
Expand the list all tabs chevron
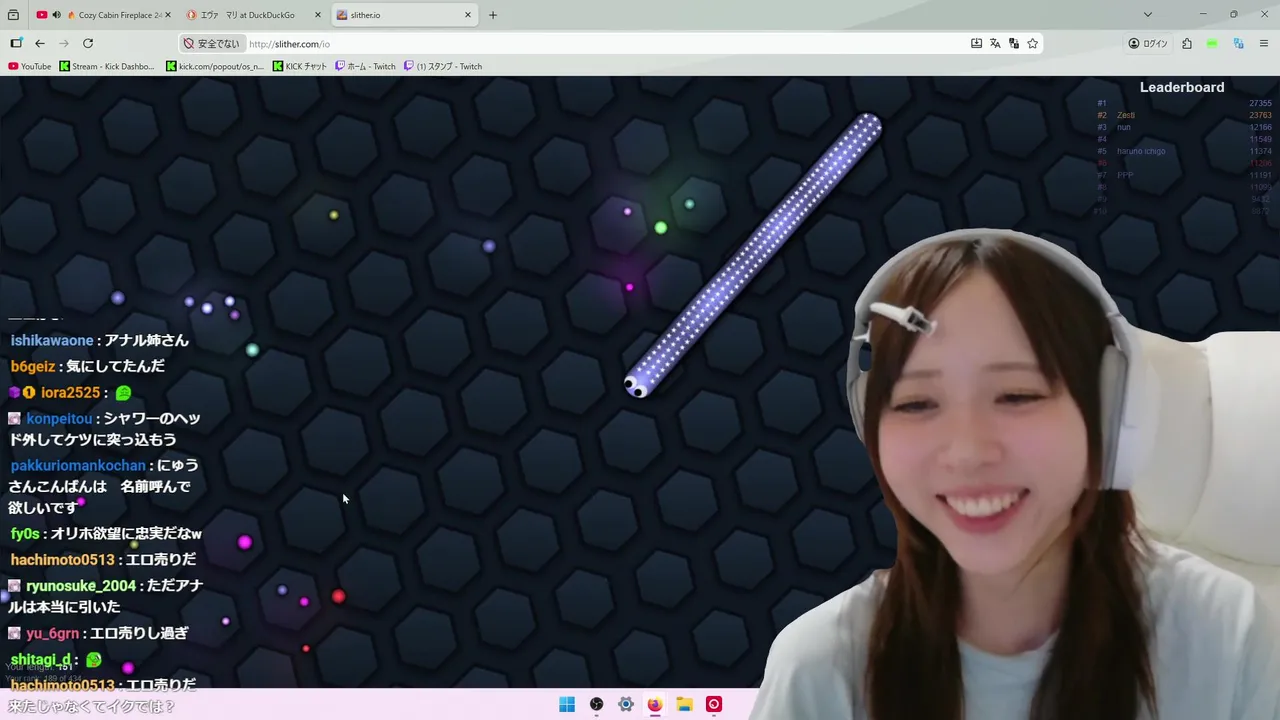click(x=1148, y=15)
